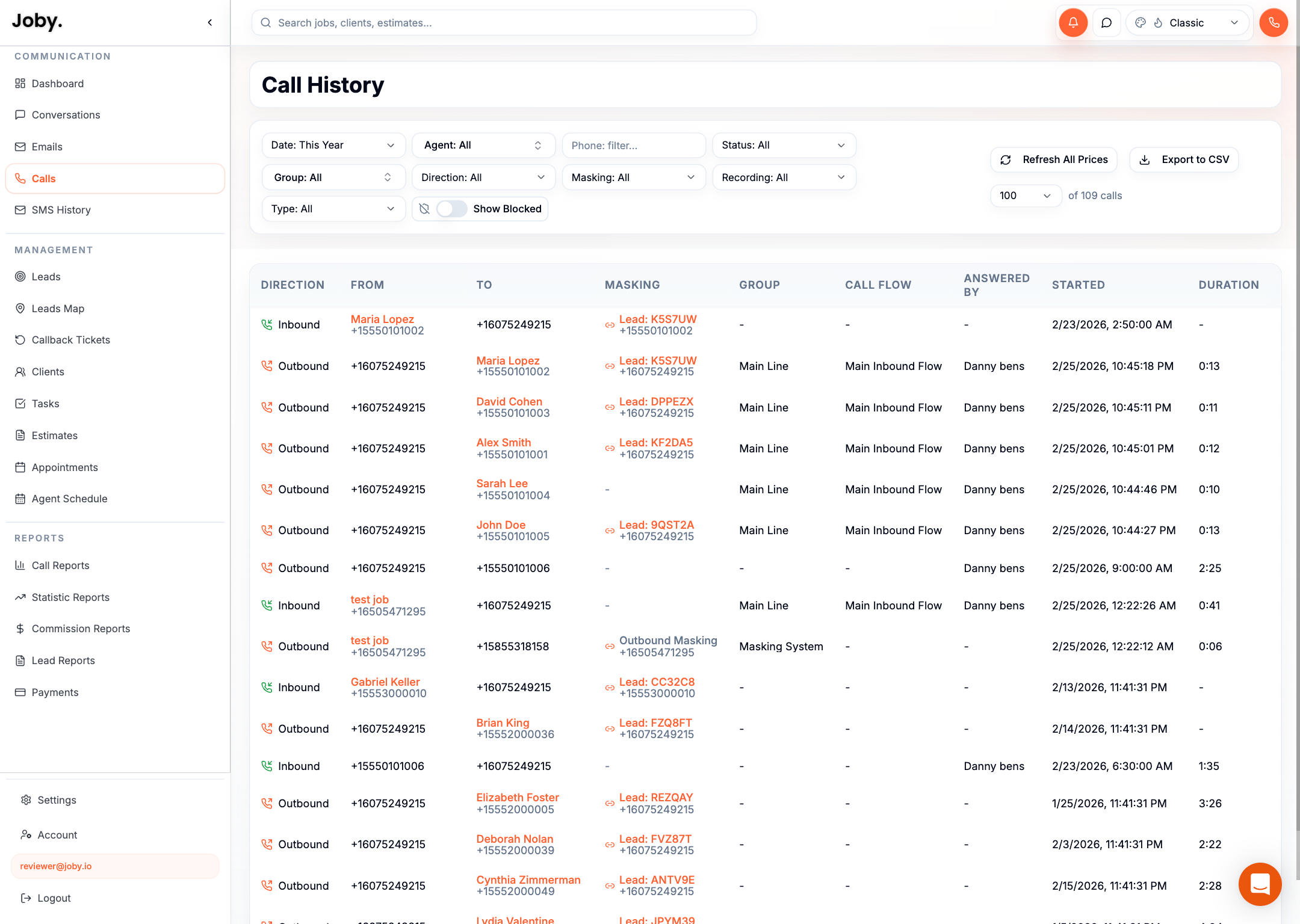Open the Group: All selector

coord(333,177)
